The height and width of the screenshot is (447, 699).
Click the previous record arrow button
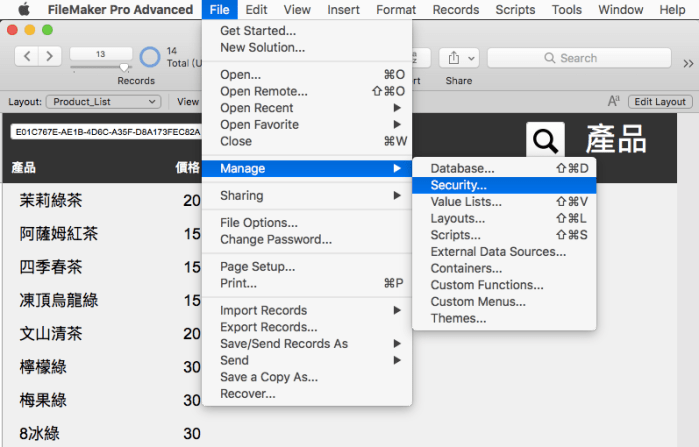(27, 56)
